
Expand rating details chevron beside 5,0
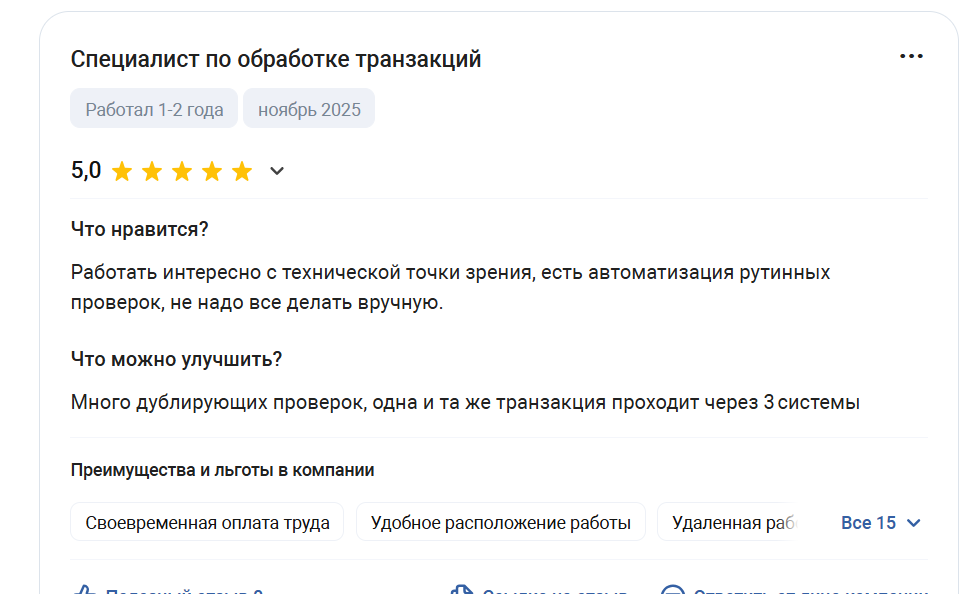pos(277,171)
